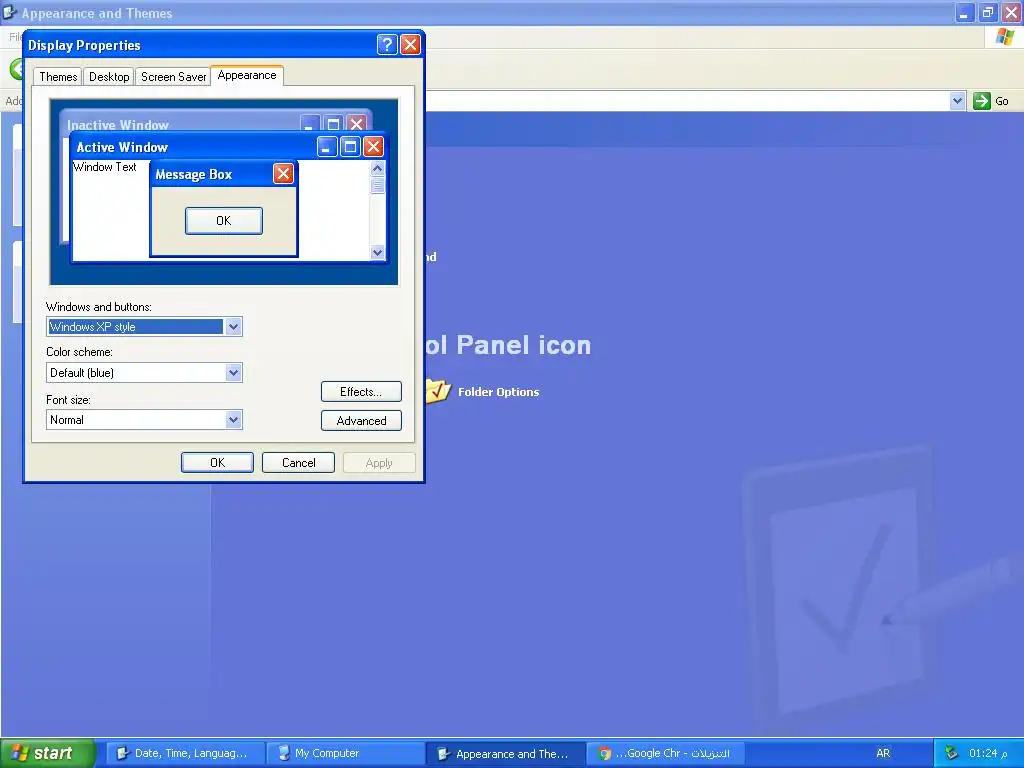Expand the Font size dropdown
This screenshot has width=1024, height=768.
pyautogui.click(x=233, y=419)
